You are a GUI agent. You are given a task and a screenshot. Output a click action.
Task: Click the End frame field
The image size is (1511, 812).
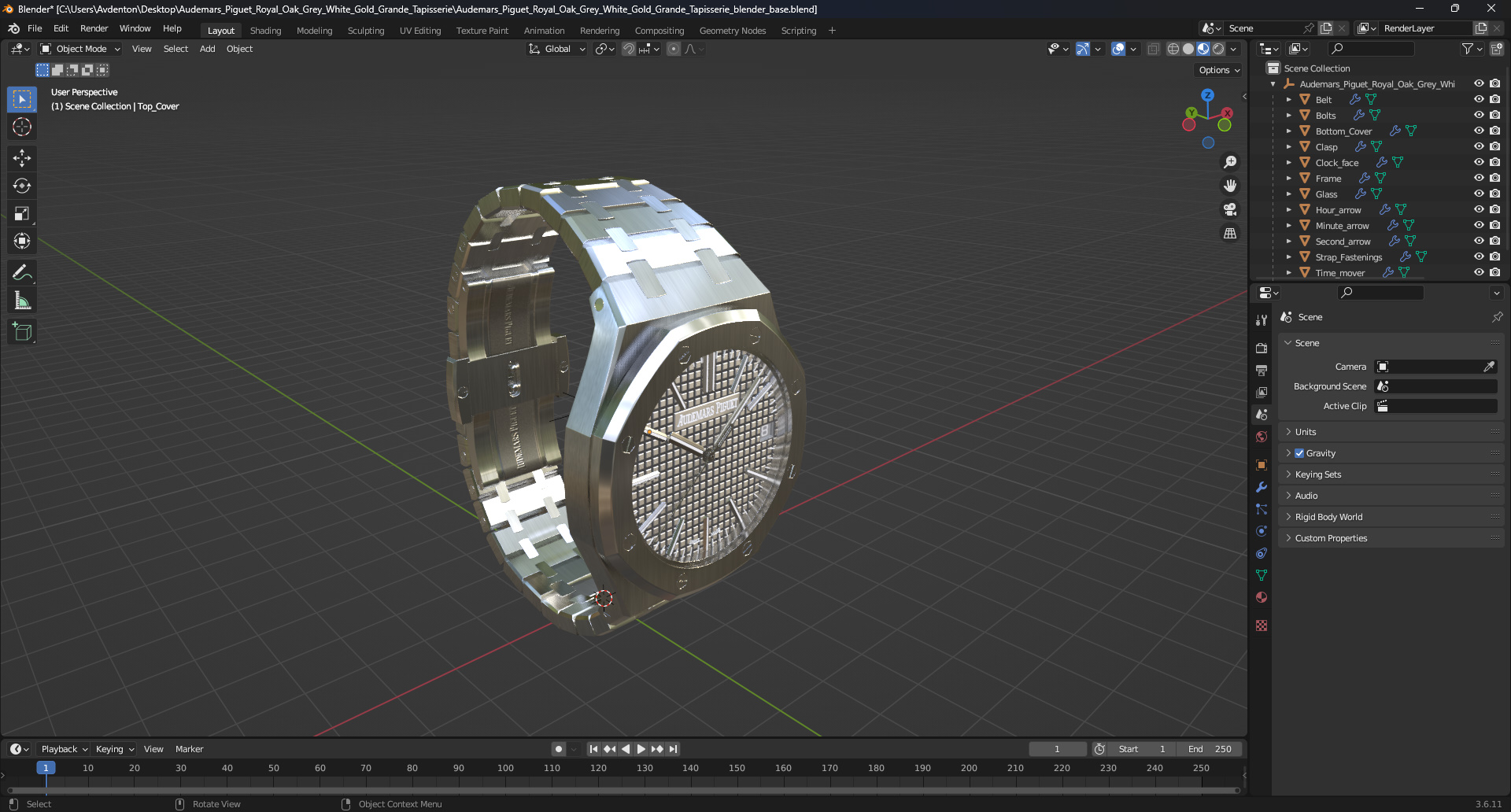tap(1211, 749)
